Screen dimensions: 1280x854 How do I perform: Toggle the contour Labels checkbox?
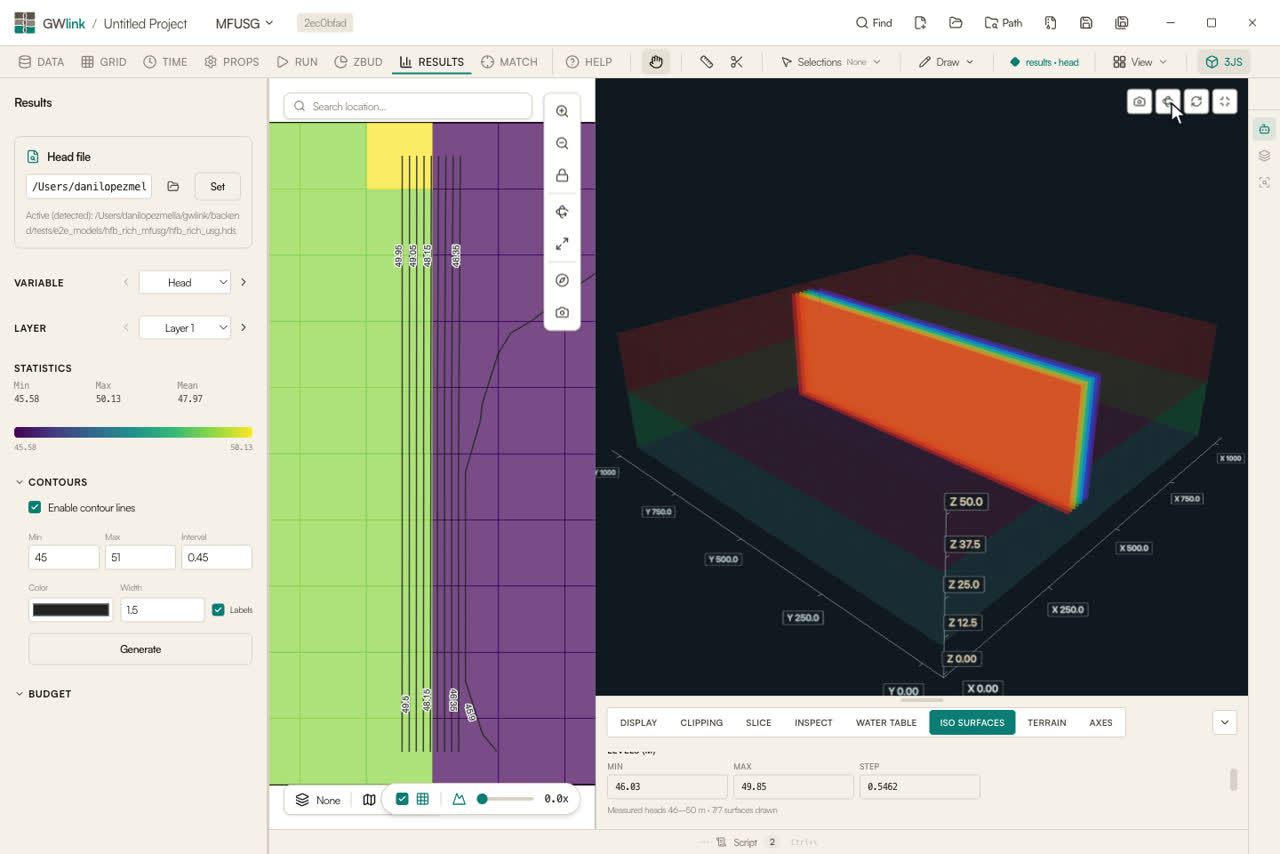tap(218, 610)
